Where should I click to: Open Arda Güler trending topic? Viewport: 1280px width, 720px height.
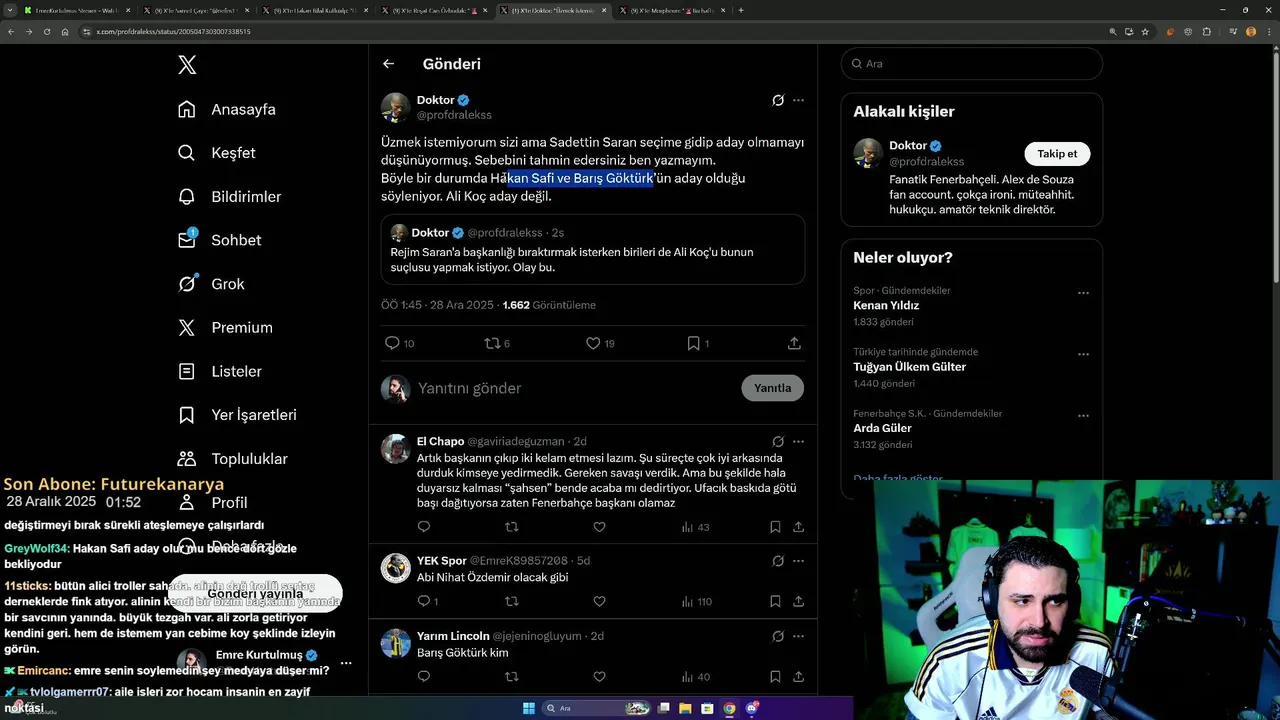click(882, 428)
